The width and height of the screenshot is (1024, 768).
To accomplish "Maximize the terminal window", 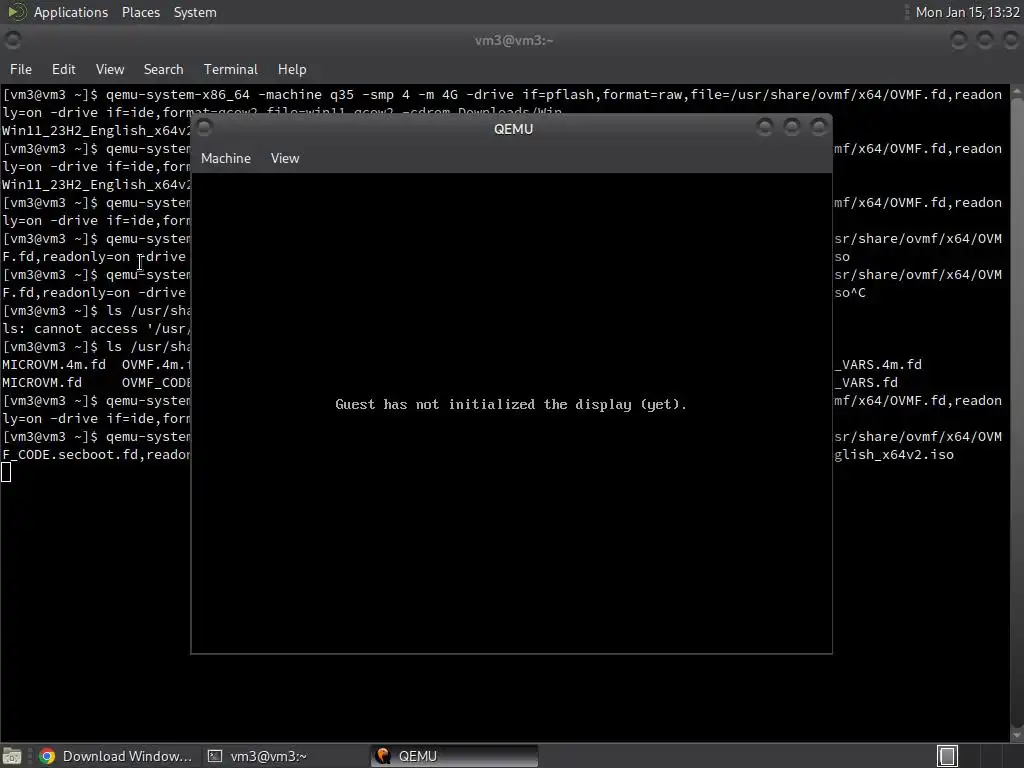I will coord(985,40).
